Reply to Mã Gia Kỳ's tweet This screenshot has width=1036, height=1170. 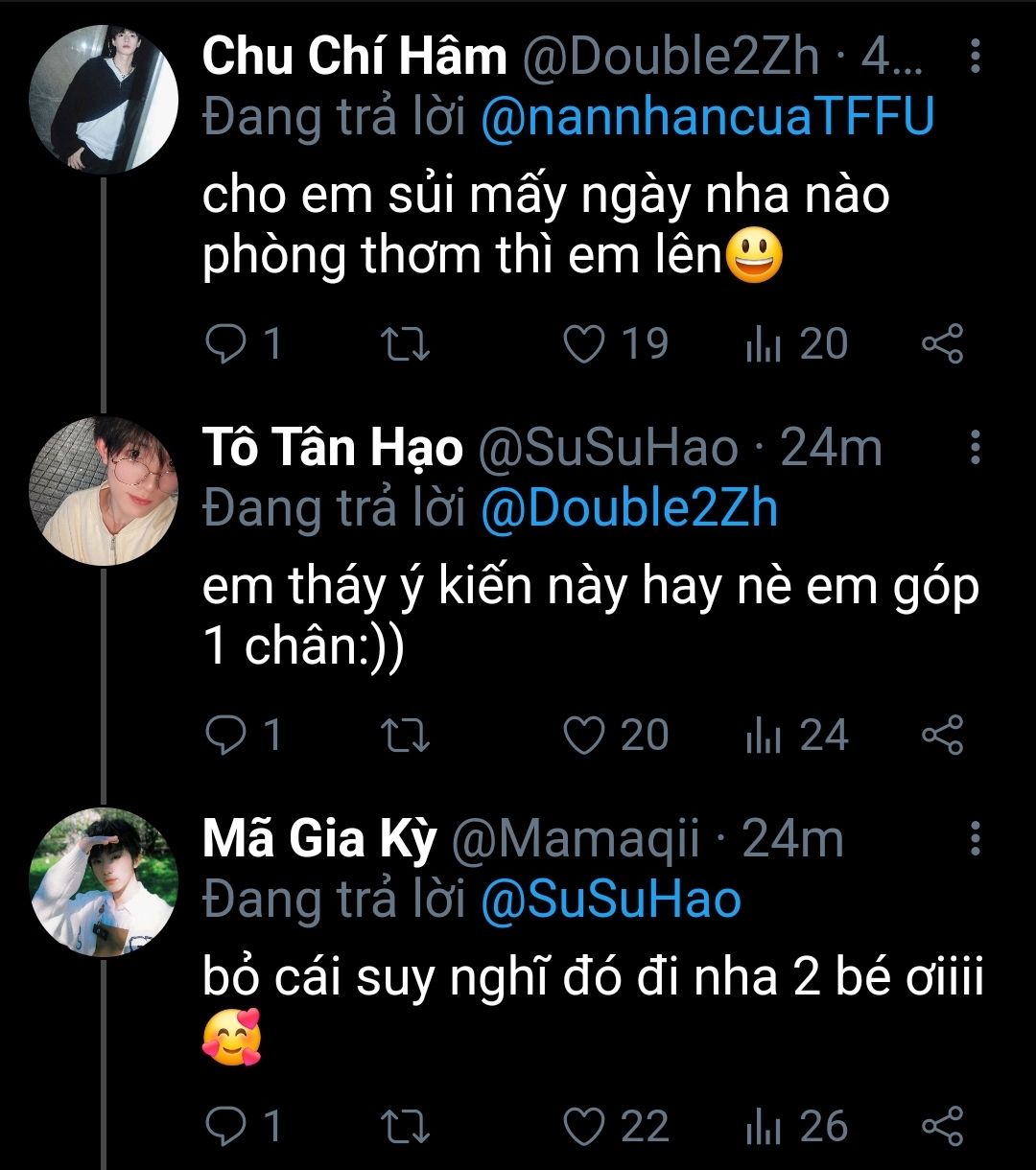point(226,1127)
